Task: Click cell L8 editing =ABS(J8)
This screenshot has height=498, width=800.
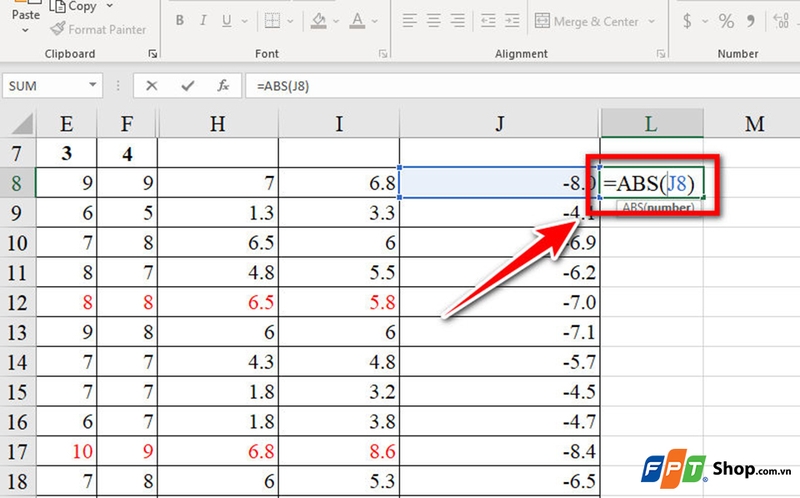Action: click(652, 183)
